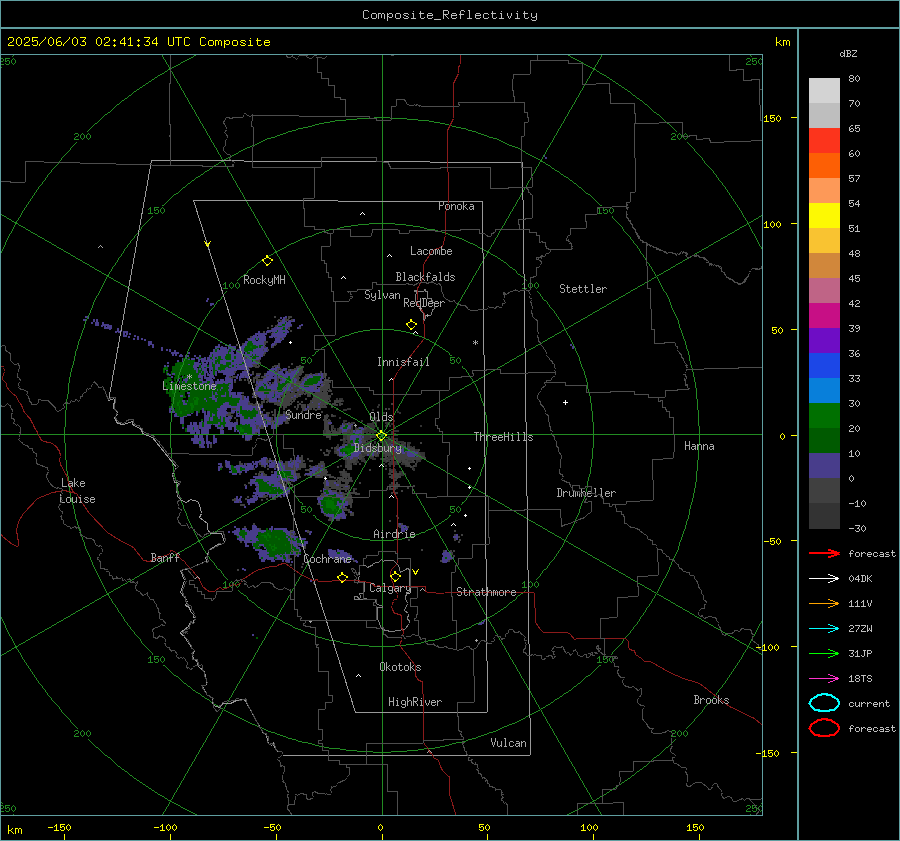Viewport: 900px width, 841px height.
Task: Click the RedDeer city label
Action: 424,303
